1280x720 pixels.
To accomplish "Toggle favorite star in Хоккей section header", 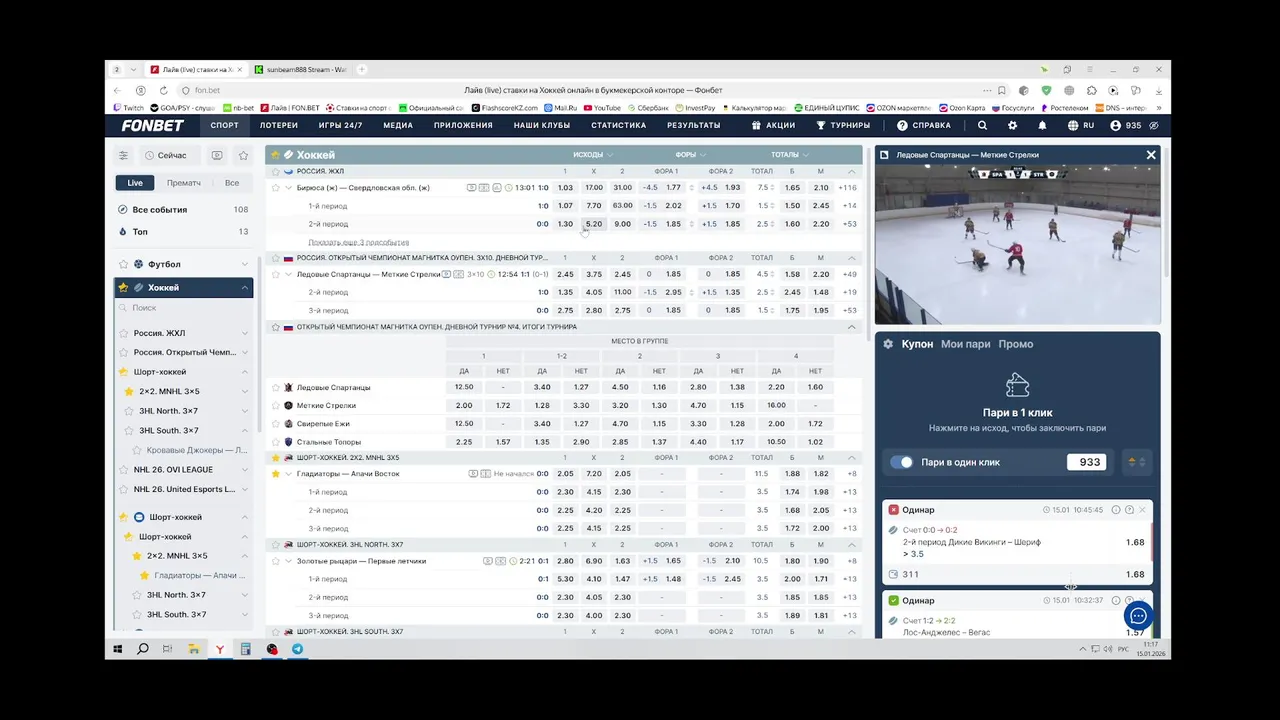I will tap(274, 155).
